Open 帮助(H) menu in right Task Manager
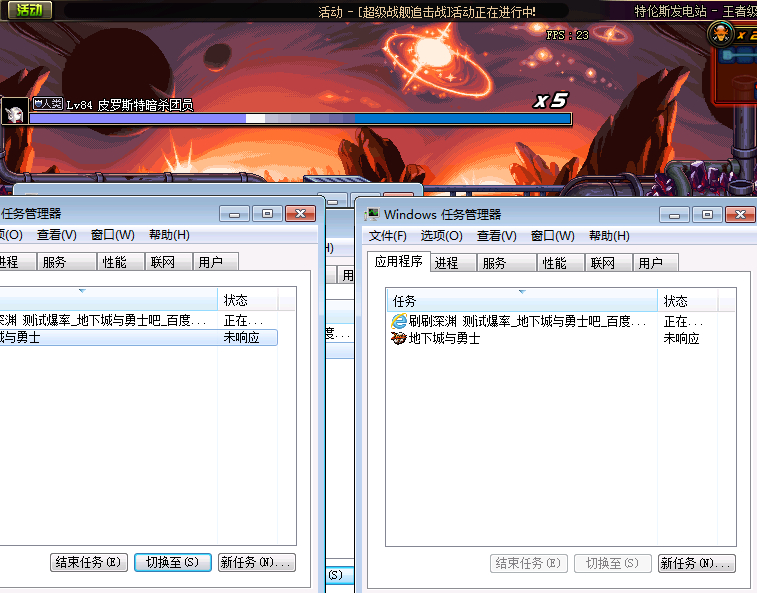 pyautogui.click(x=609, y=236)
